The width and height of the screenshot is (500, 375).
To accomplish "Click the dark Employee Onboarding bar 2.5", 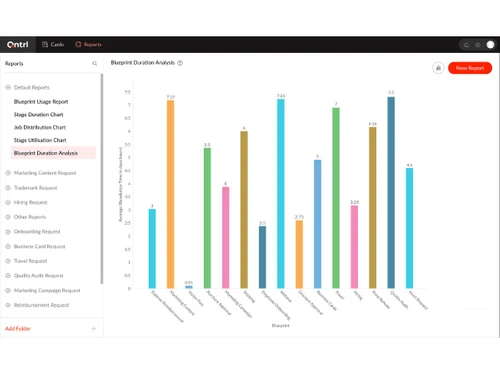I will coord(262,257).
